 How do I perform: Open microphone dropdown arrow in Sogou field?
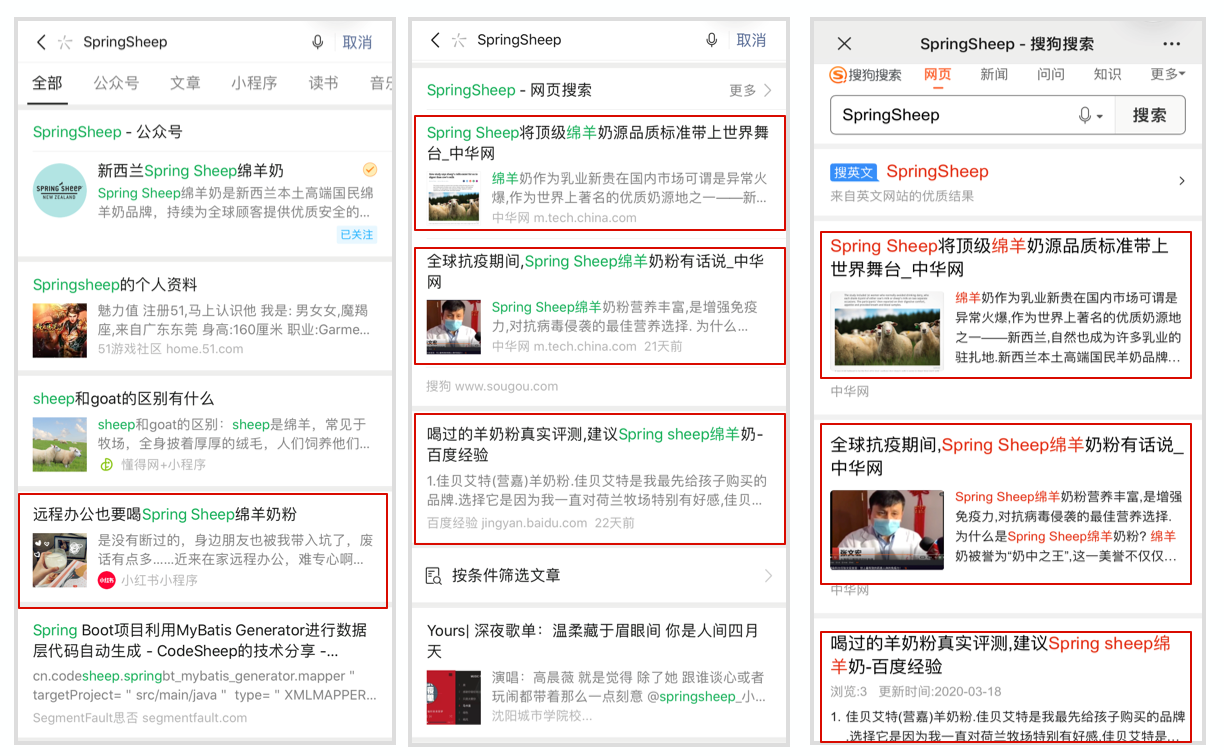pyautogui.click(x=1100, y=117)
